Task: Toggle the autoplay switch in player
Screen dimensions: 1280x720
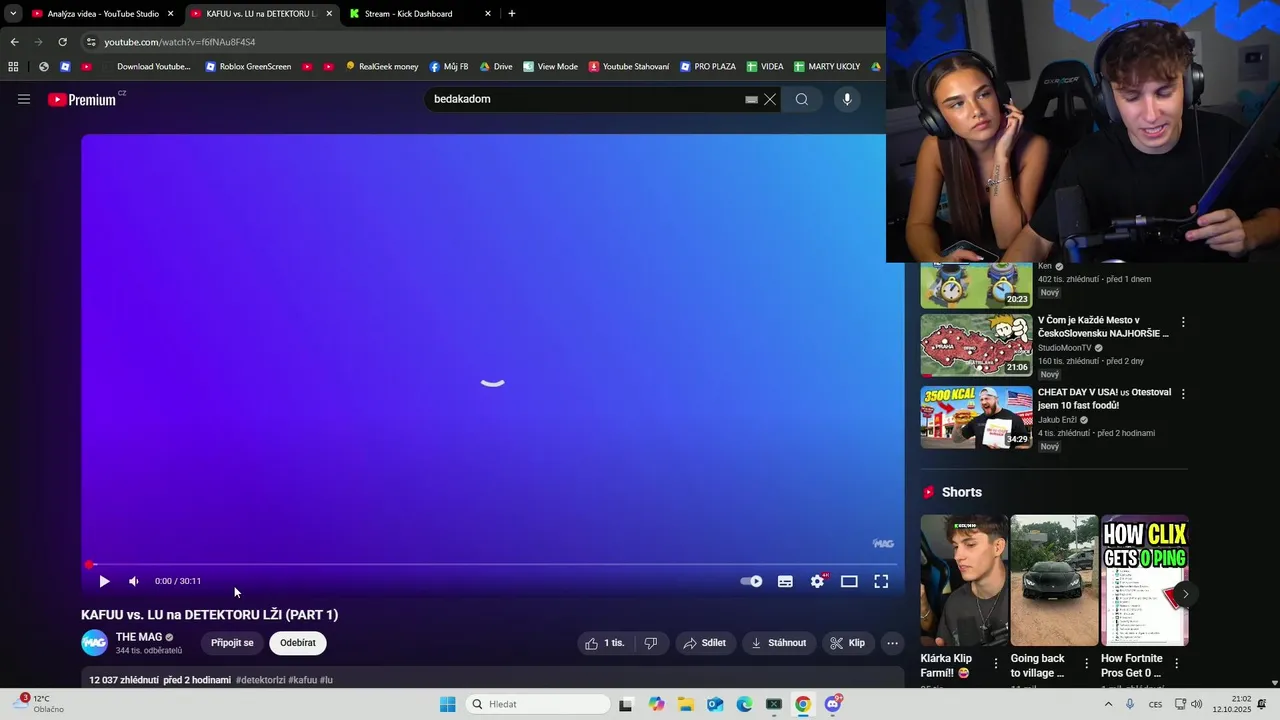Action: (751, 581)
